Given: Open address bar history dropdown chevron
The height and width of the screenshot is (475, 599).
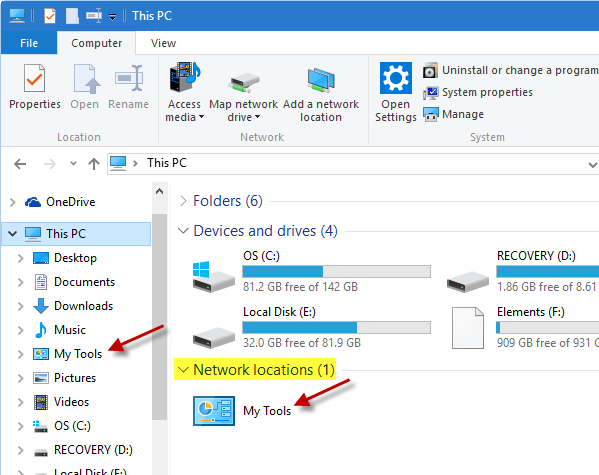Looking at the screenshot, I should tap(593, 165).
